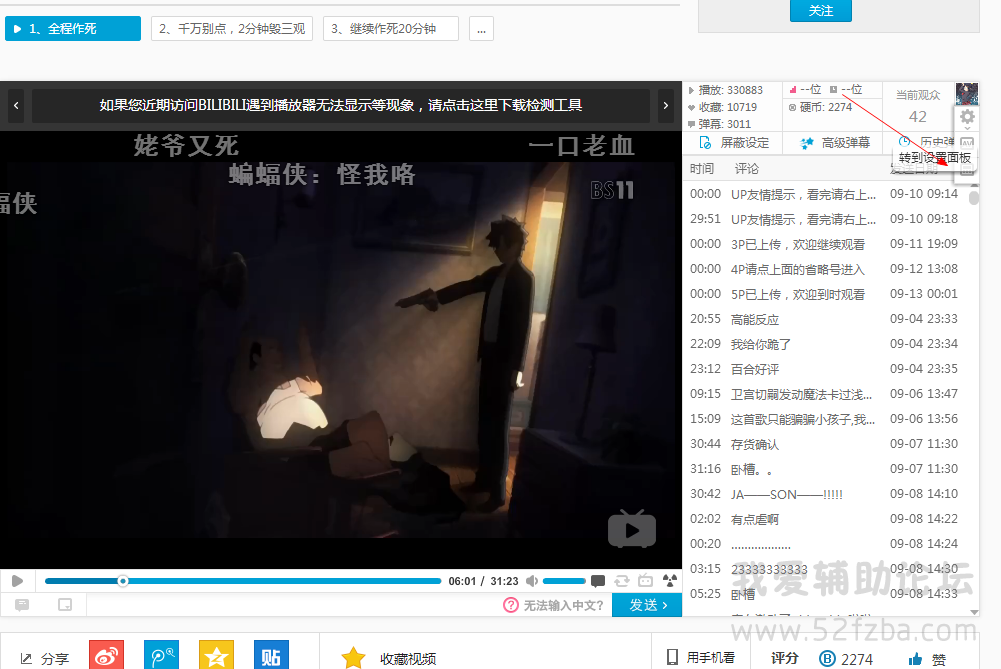
Task: Select comment 卫宫切嗣发动魔法卡过浅...
Action: tap(824, 394)
